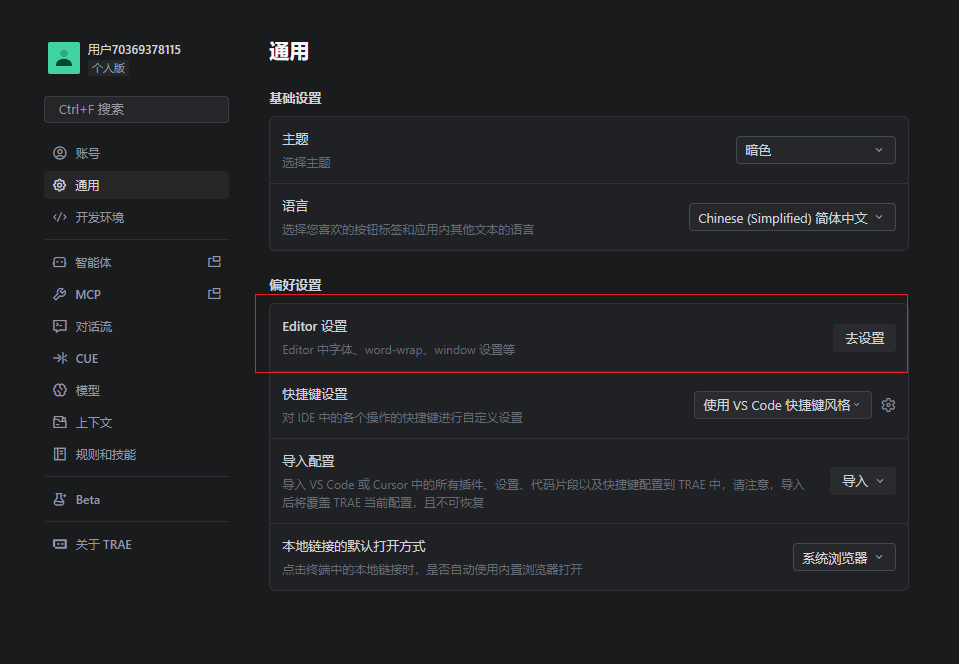
Task: Open the 主题 theme dropdown showing 暗色
Action: click(x=815, y=150)
